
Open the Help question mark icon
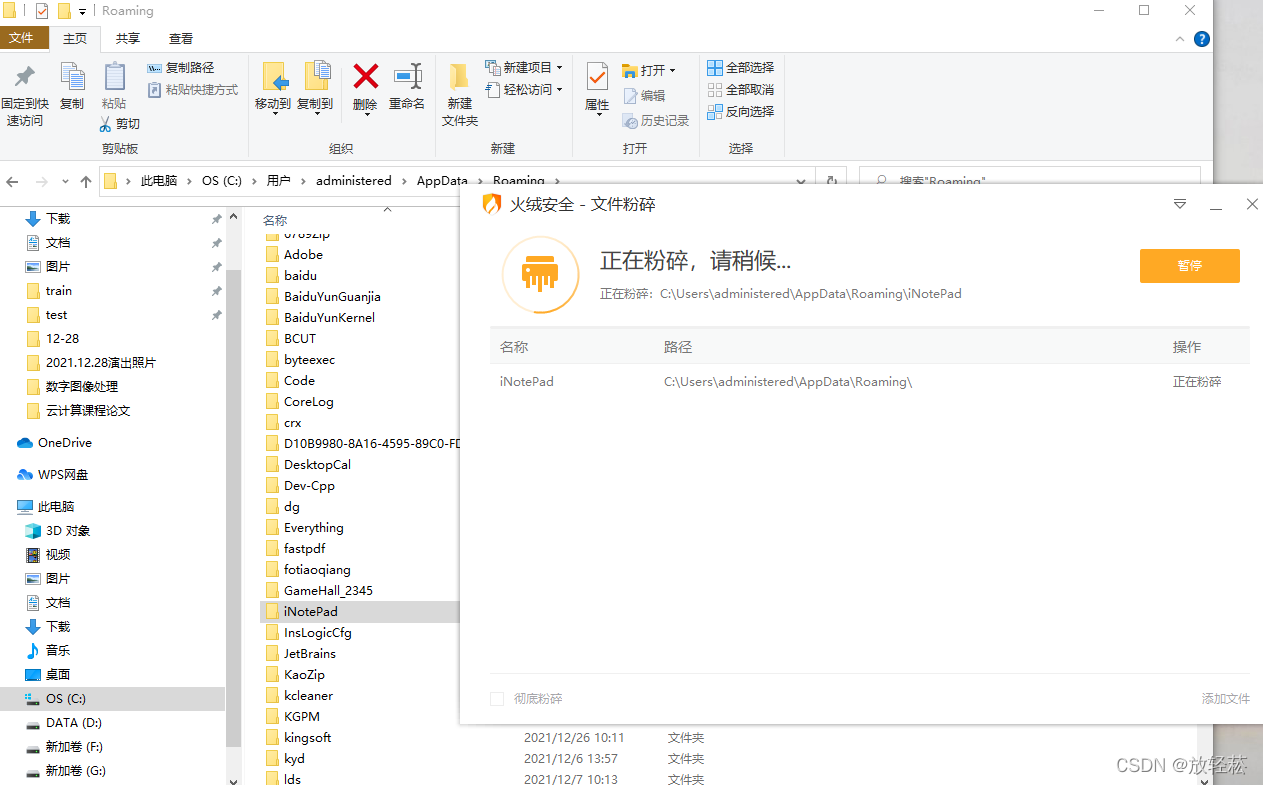1202,39
